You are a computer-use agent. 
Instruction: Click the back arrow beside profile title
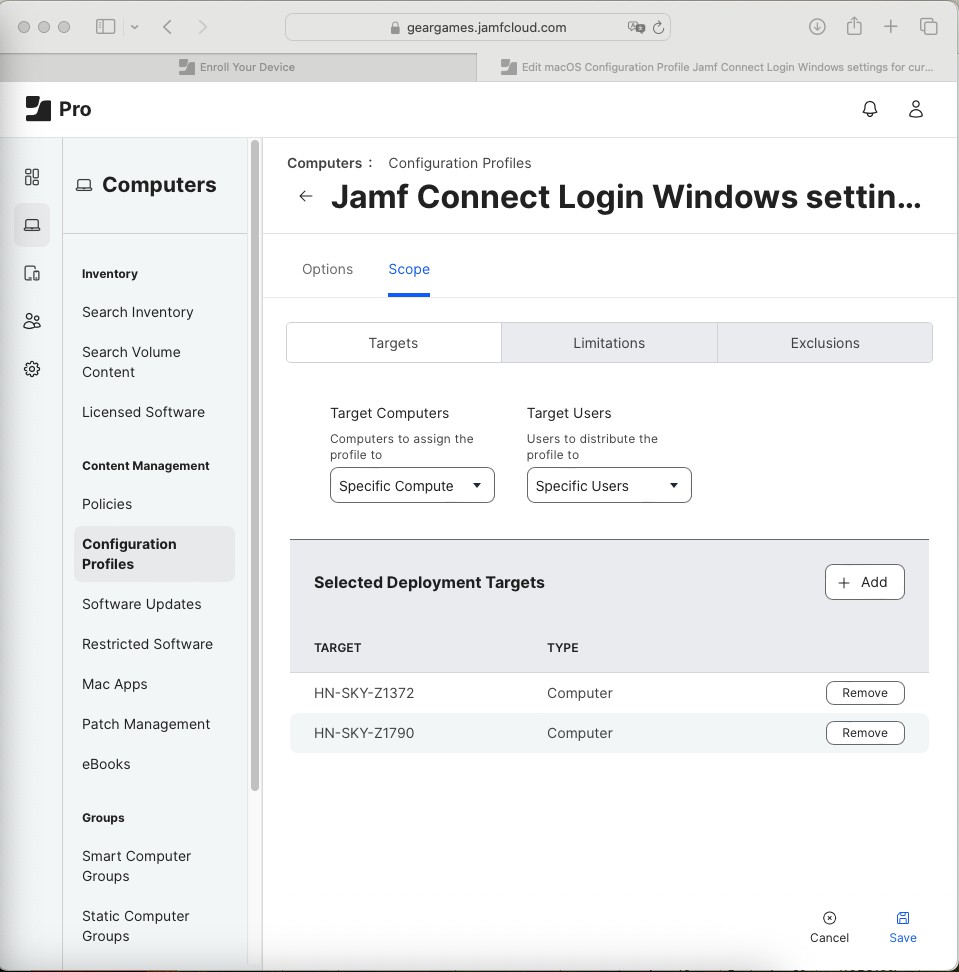pyautogui.click(x=306, y=196)
